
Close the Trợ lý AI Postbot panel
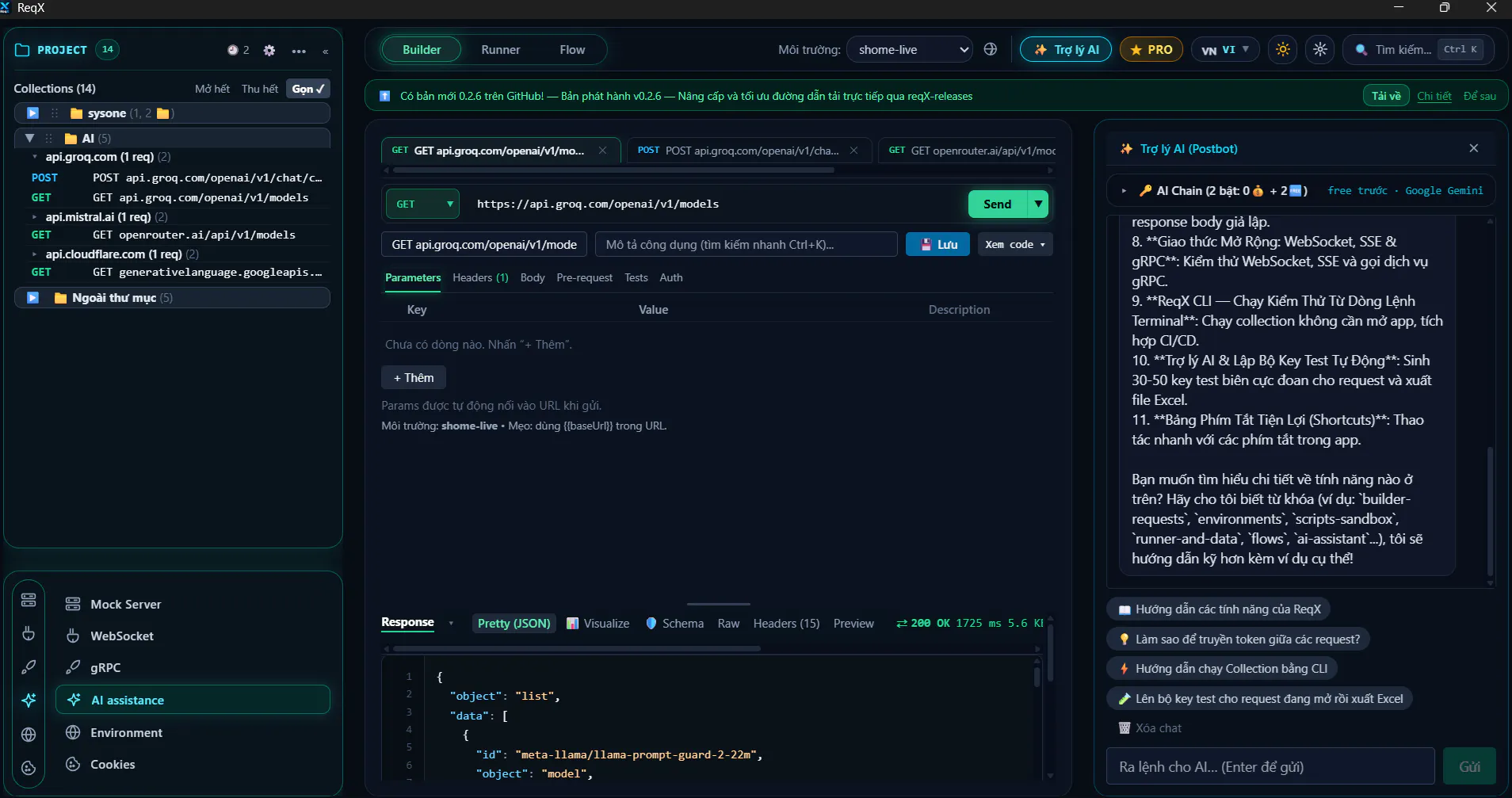(x=1474, y=148)
